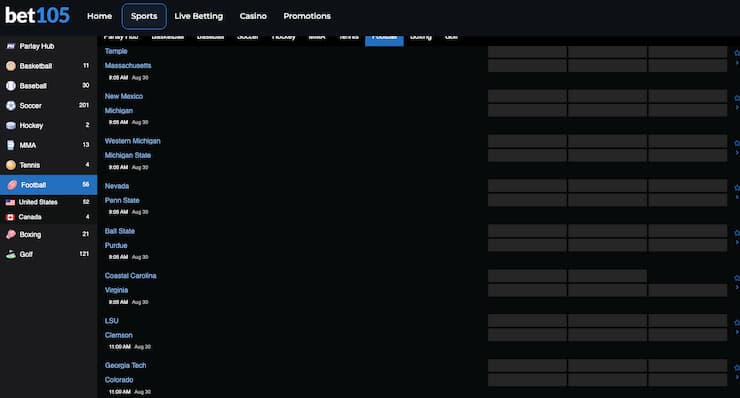The image size is (740, 398).
Task: Expand more bets for Western Michigan game
Action: [737, 153]
